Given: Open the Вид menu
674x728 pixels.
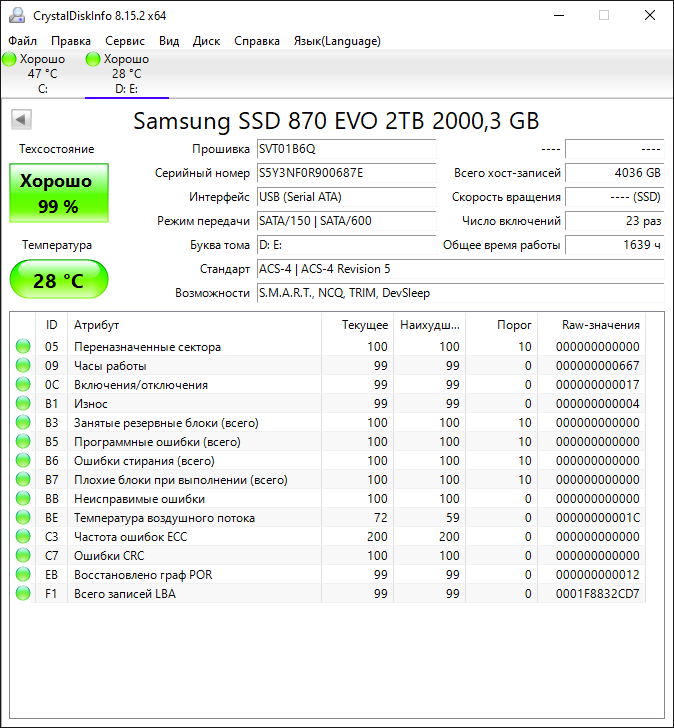Looking at the screenshot, I should click(169, 41).
